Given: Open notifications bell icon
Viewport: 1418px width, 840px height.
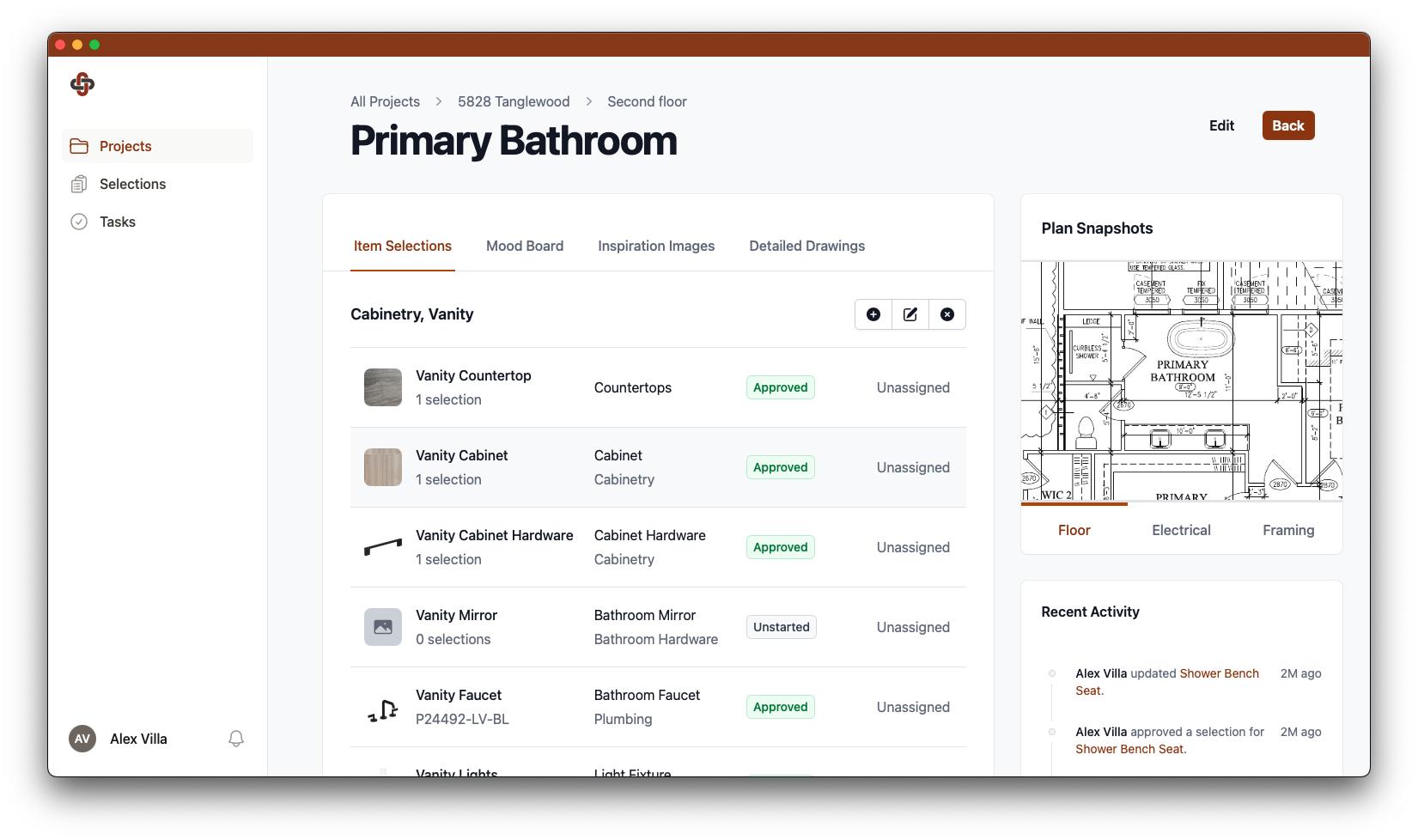Looking at the screenshot, I should (x=236, y=739).
